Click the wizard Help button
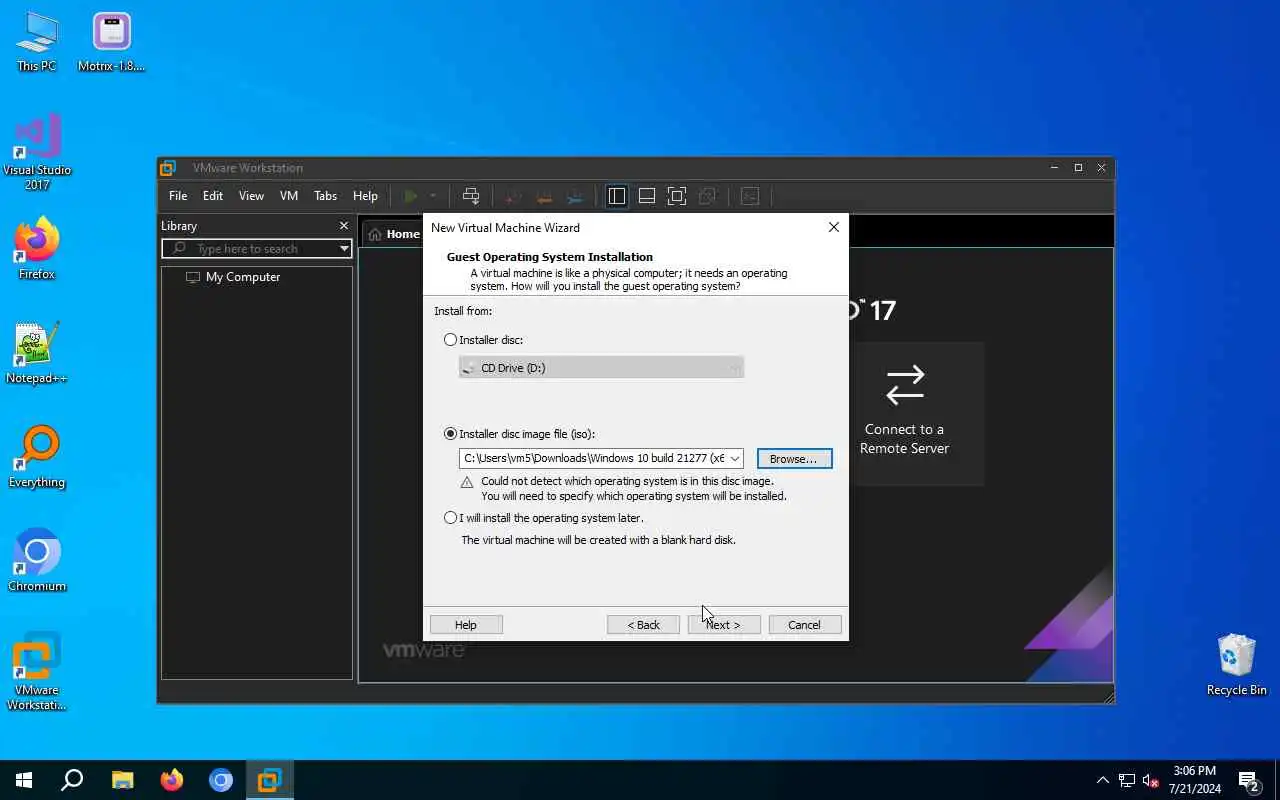This screenshot has height=800, width=1280. point(466,625)
